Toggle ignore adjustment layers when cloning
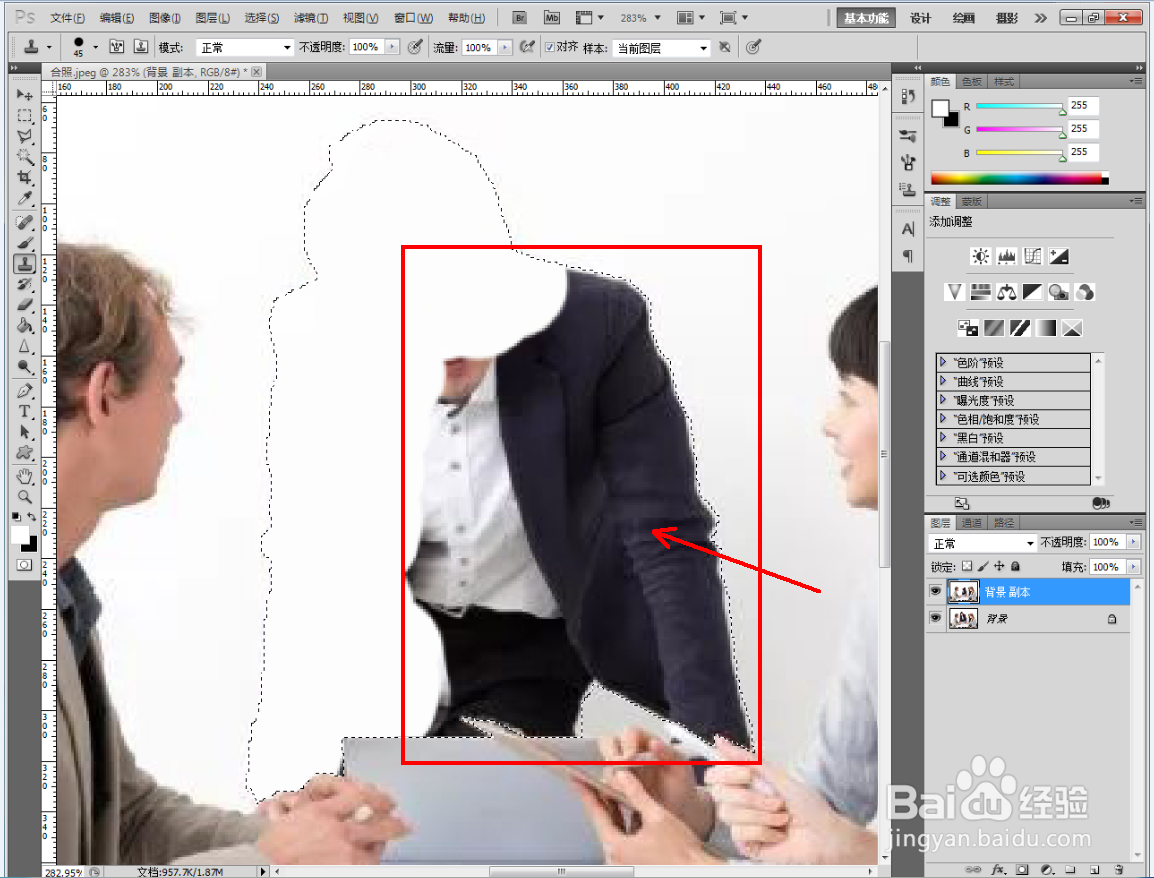 pyautogui.click(x=725, y=47)
